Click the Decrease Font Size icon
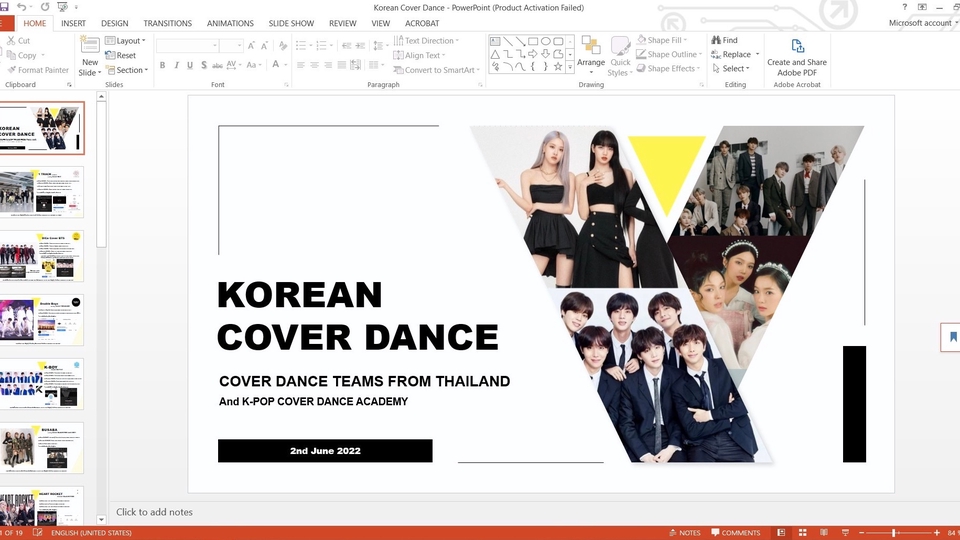The width and height of the screenshot is (960, 540). pyautogui.click(x=264, y=46)
